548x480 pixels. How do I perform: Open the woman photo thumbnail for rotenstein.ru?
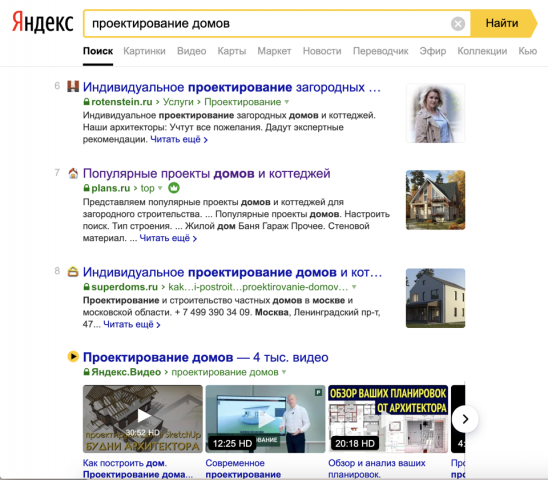(x=435, y=113)
